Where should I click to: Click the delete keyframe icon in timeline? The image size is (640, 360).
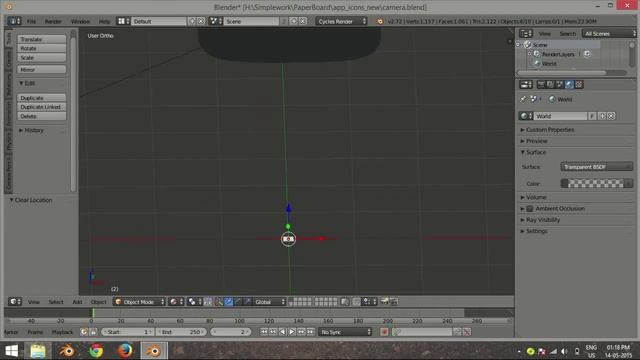pyautogui.click(x=467, y=332)
